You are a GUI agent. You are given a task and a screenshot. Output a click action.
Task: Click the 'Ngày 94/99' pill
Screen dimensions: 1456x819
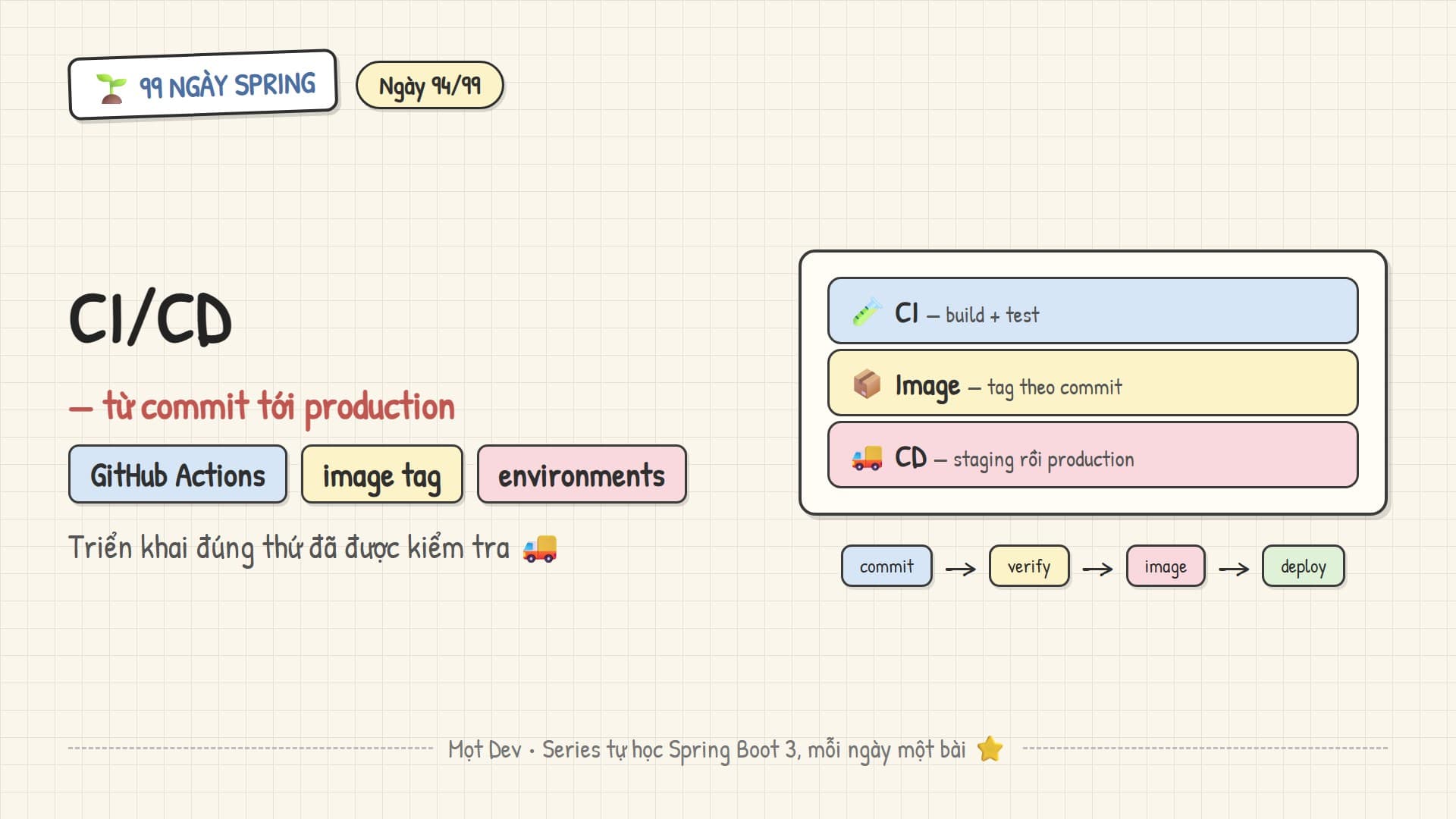point(430,85)
